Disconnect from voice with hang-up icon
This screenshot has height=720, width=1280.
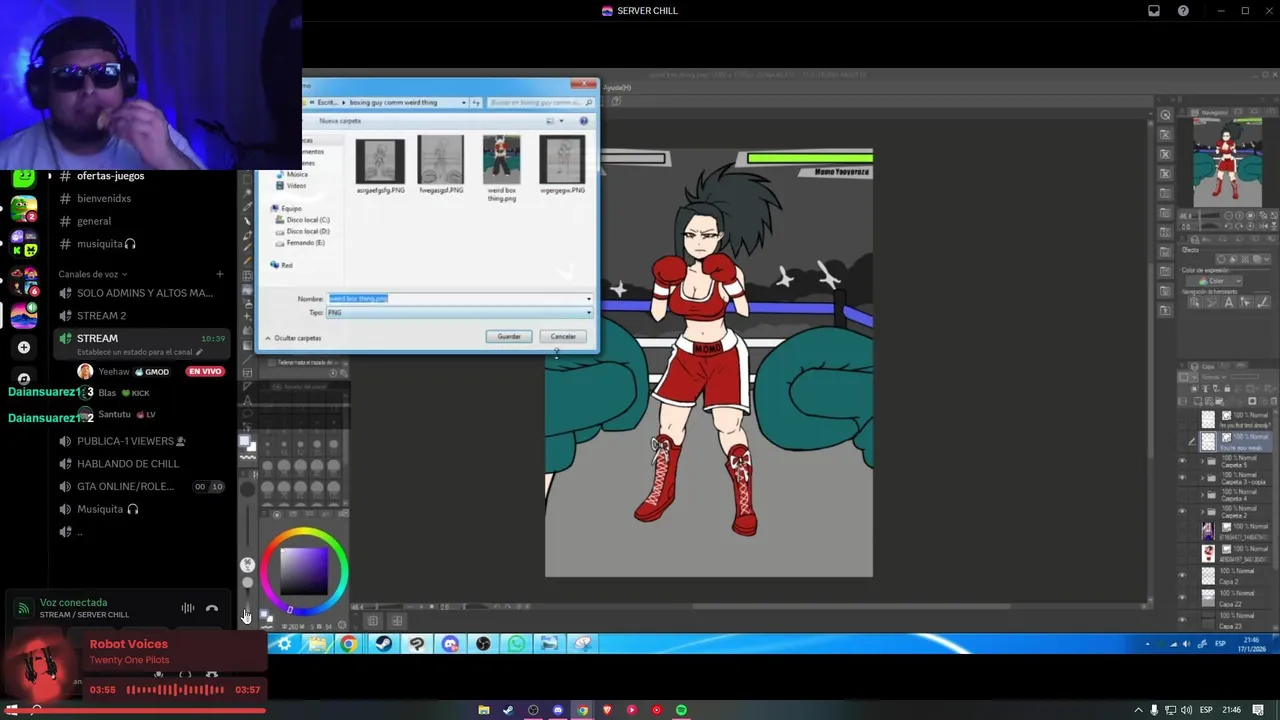click(212, 608)
